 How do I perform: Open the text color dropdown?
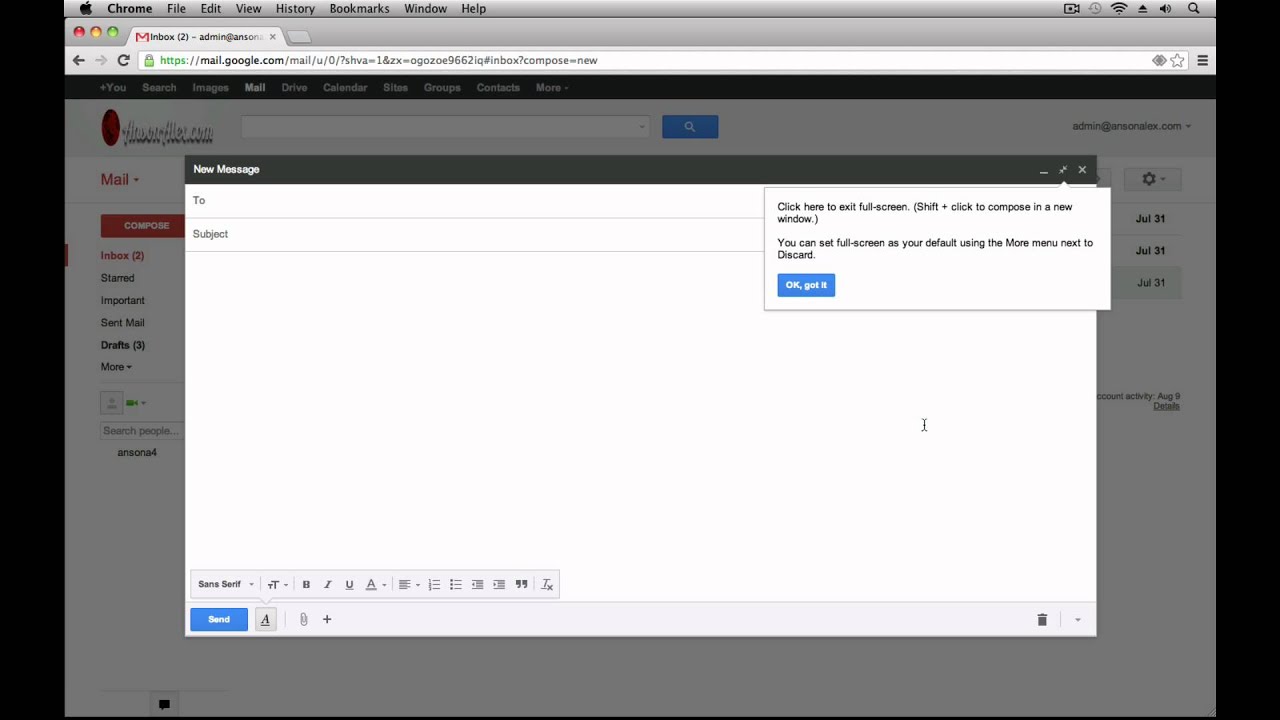pos(375,585)
